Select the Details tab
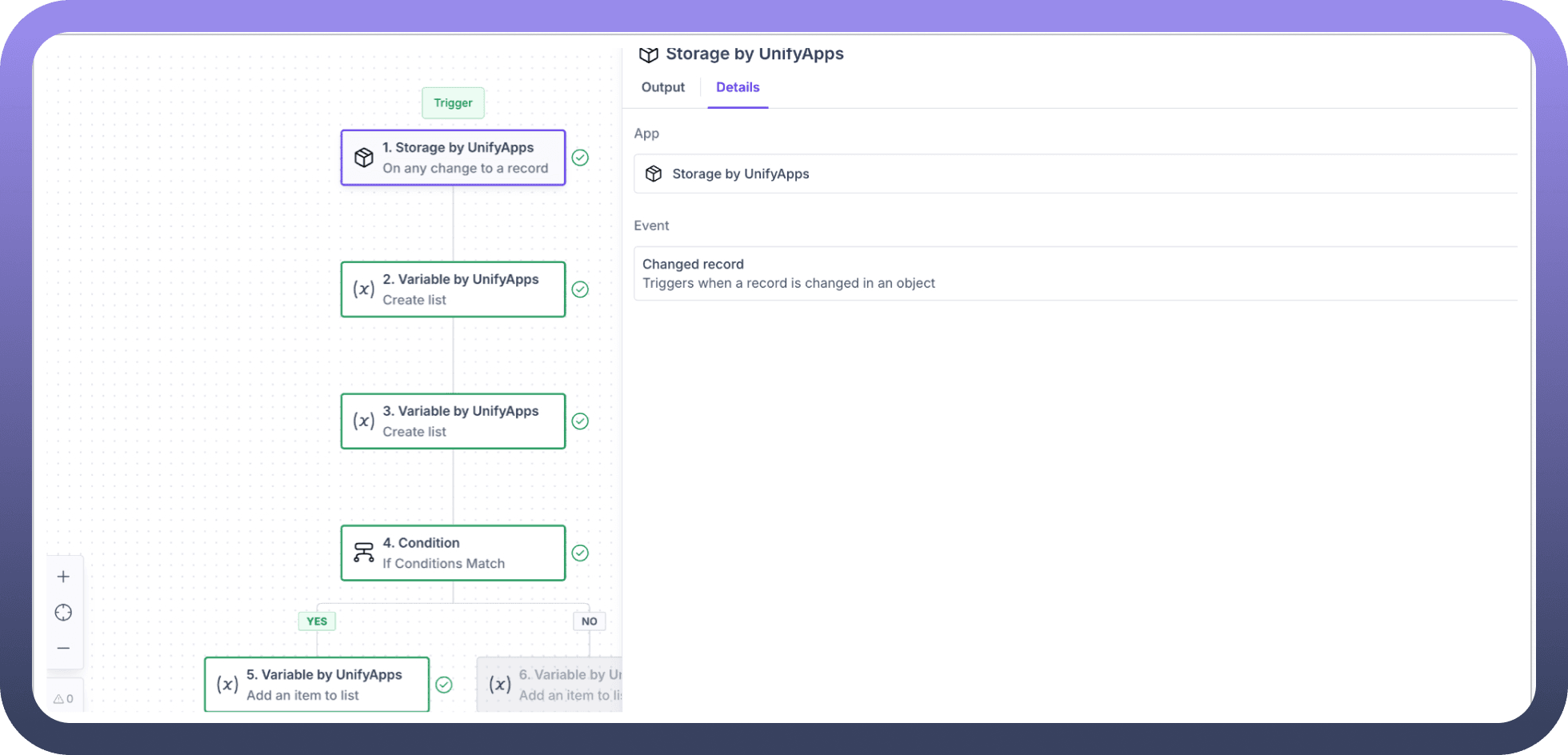The width and height of the screenshot is (1568, 755). pos(737,87)
